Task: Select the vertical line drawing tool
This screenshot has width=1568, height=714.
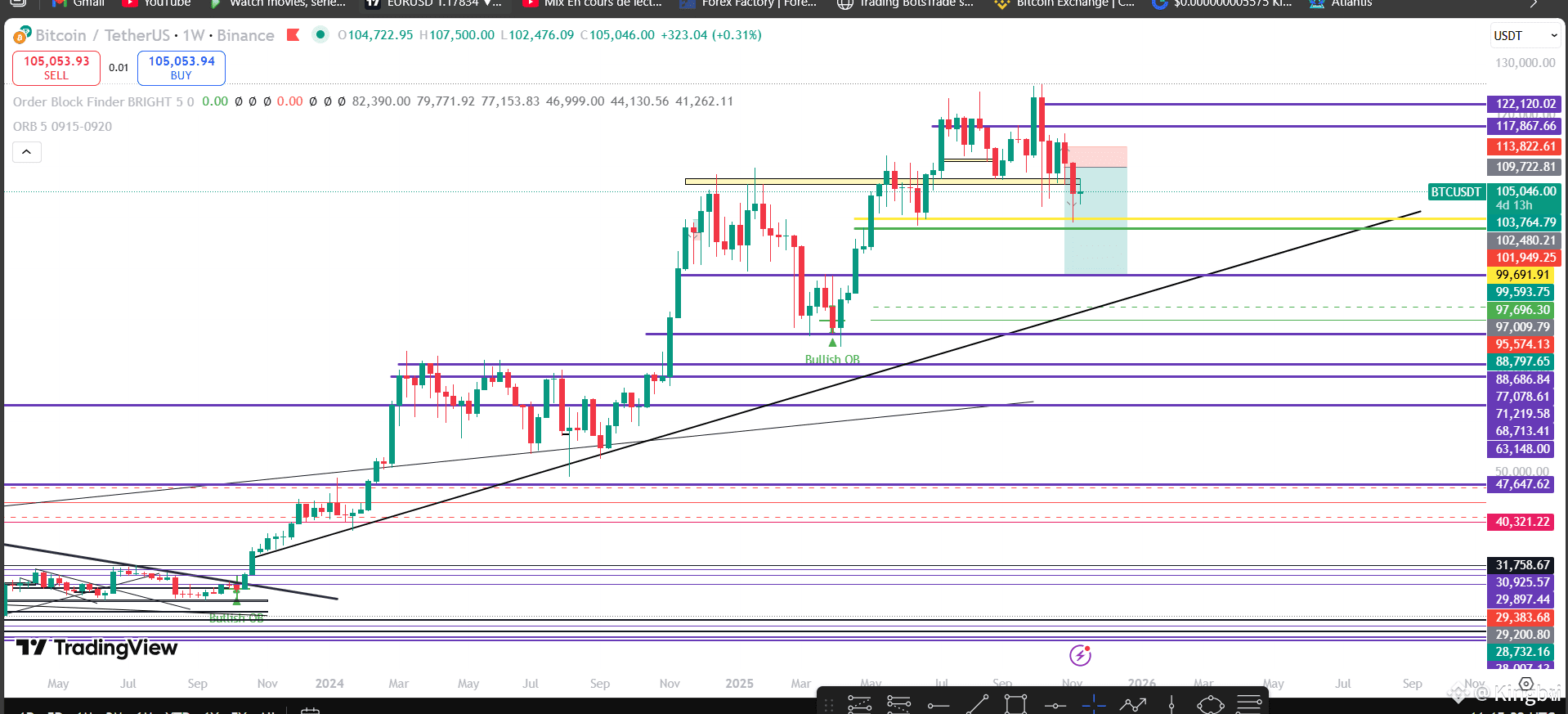Action: [1172, 704]
